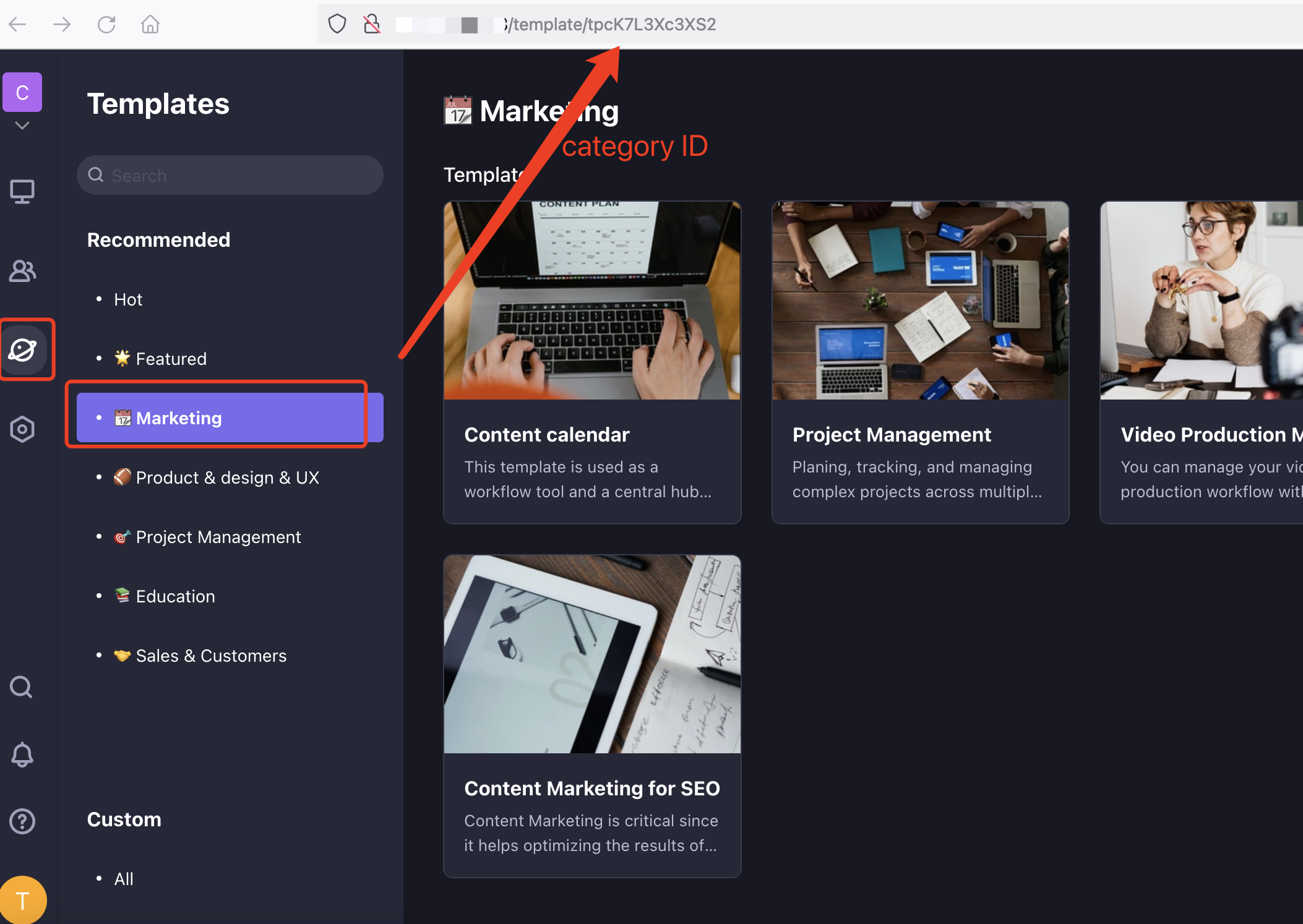The image size is (1303, 924).
Task: Click the browser back arrow
Action: [x=17, y=25]
